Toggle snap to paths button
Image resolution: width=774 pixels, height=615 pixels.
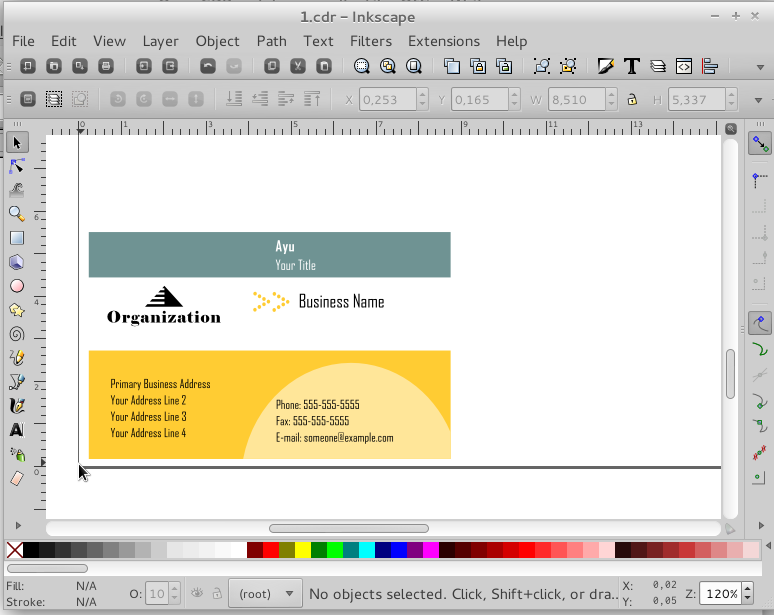760,350
